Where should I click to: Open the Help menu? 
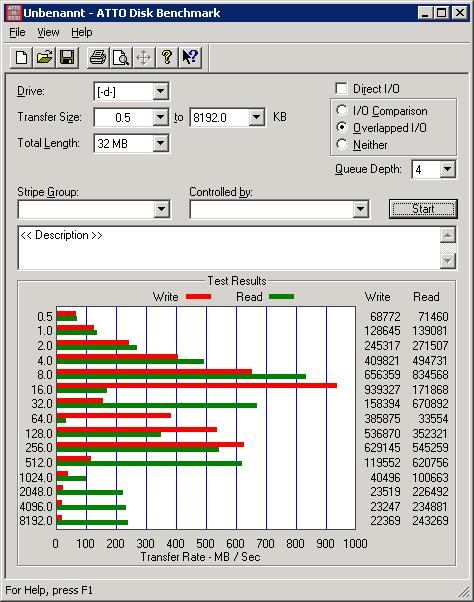[x=82, y=32]
